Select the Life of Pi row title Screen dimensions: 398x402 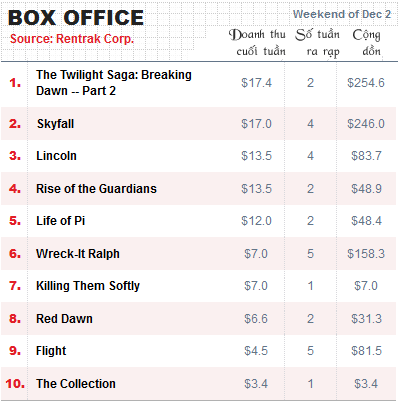coord(60,221)
